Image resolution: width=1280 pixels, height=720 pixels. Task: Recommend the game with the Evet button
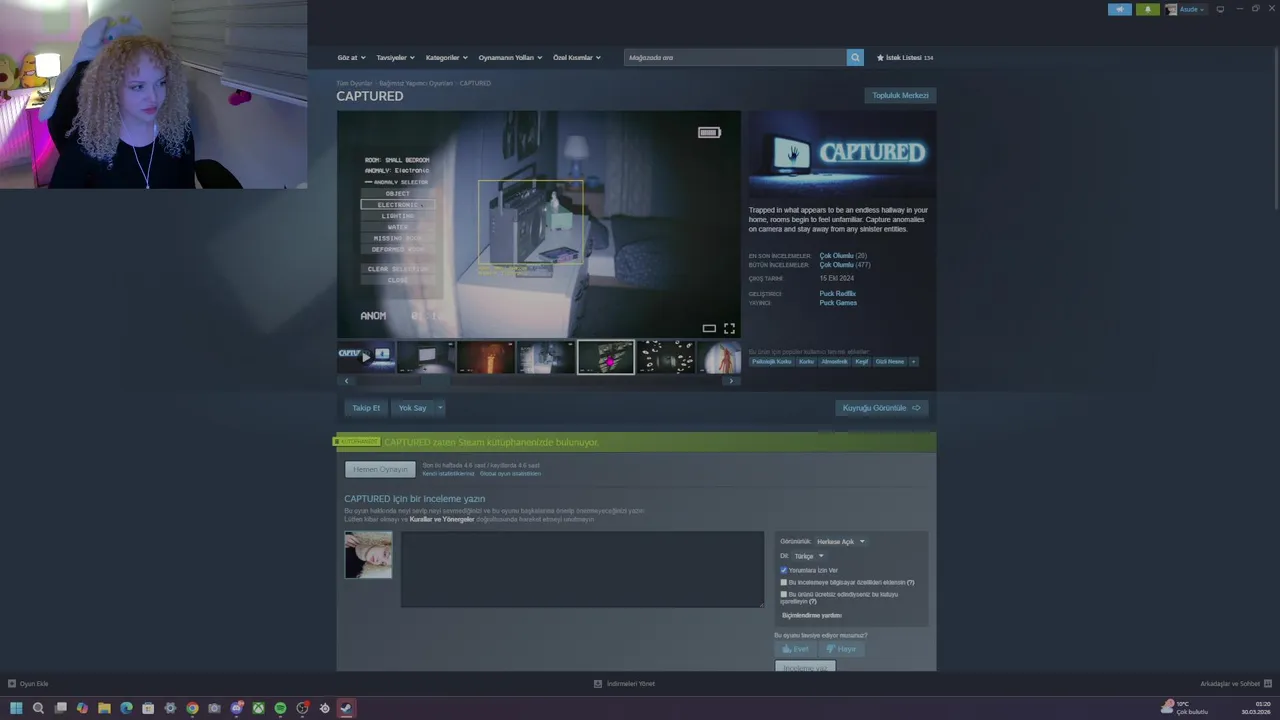(795, 649)
